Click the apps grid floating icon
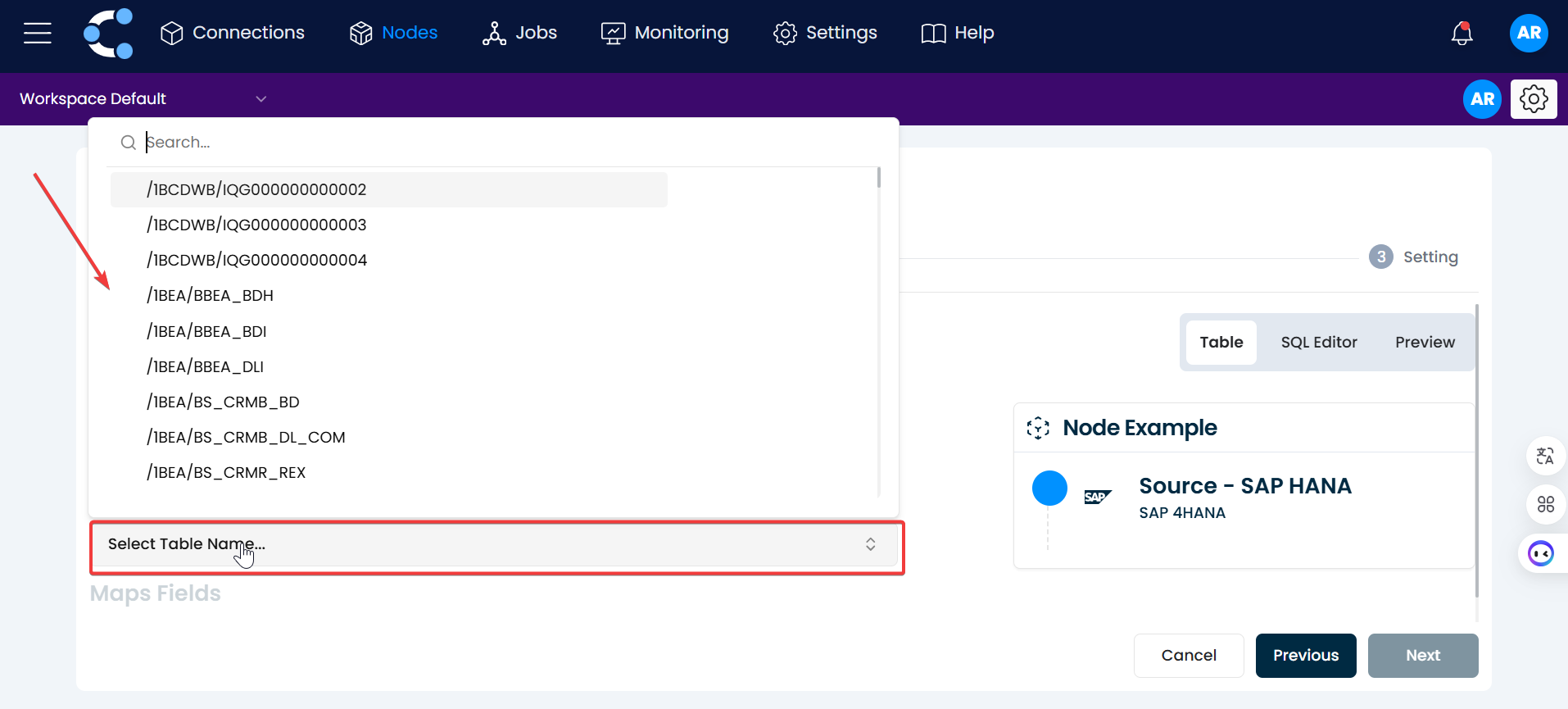This screenshot has width=1568, height=709. (1545, 504)
